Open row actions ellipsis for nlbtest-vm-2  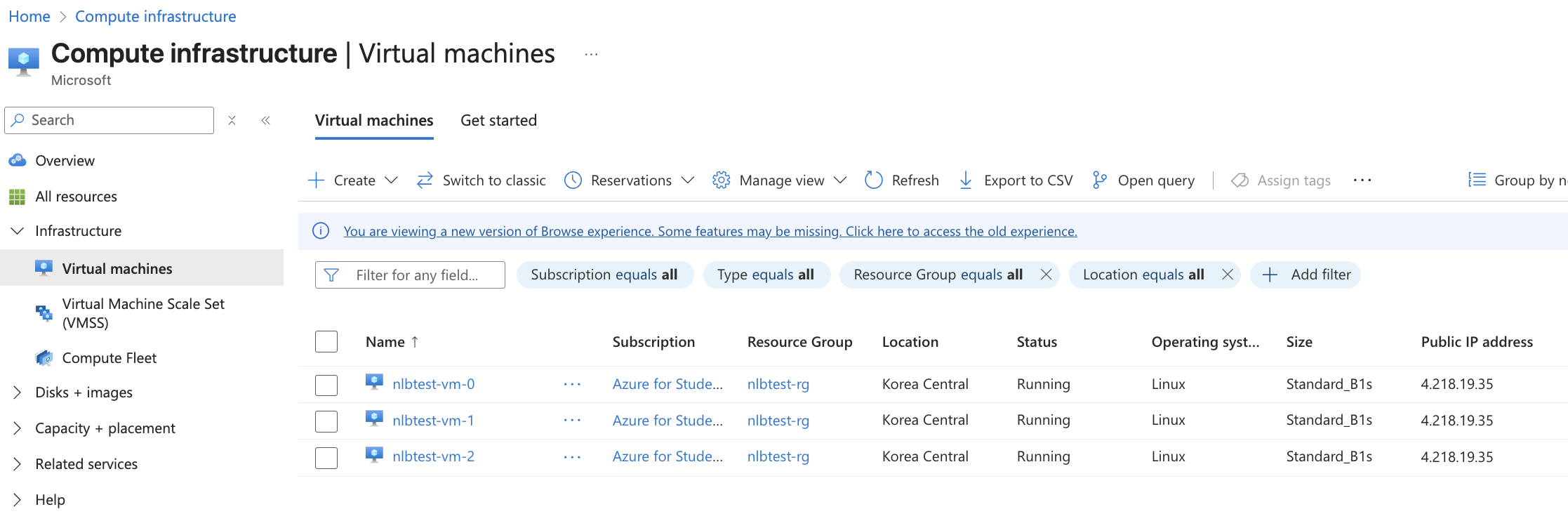click(572, 456)
